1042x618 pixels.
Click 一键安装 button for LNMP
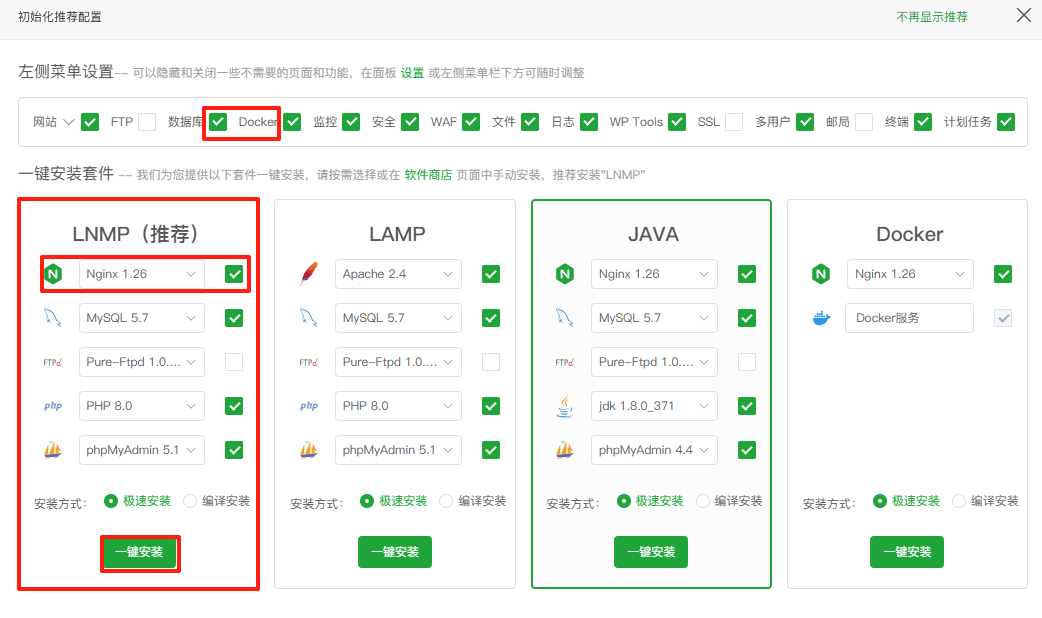139,552
